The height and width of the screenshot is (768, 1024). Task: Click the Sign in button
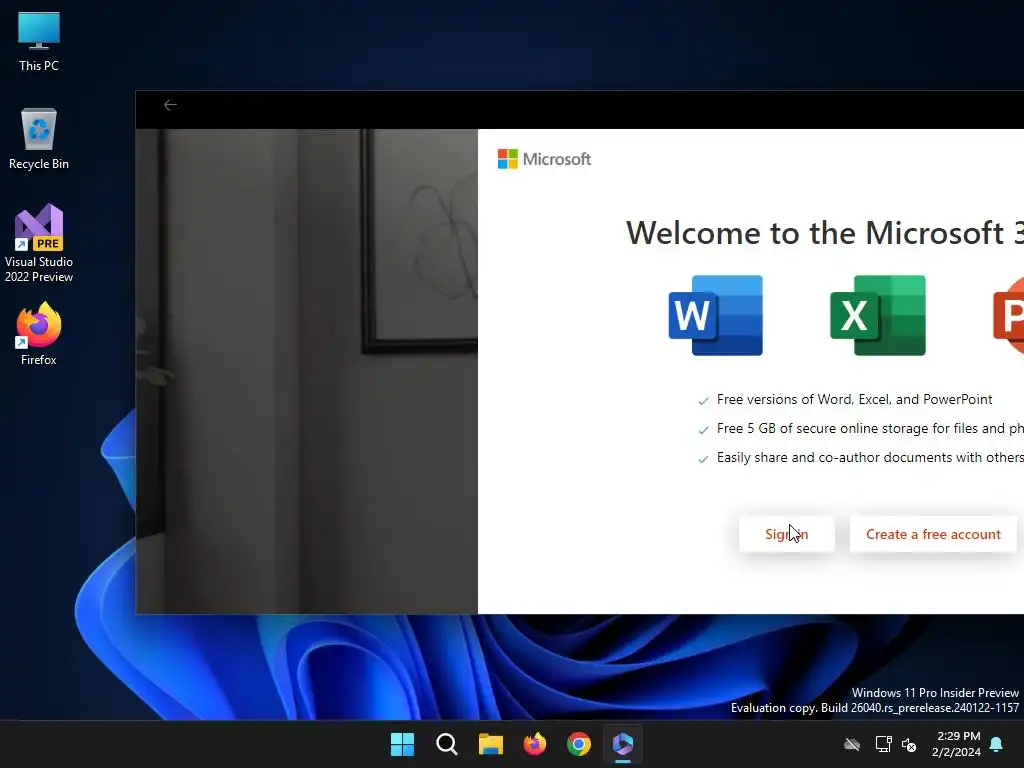click(x=786, y=534)
